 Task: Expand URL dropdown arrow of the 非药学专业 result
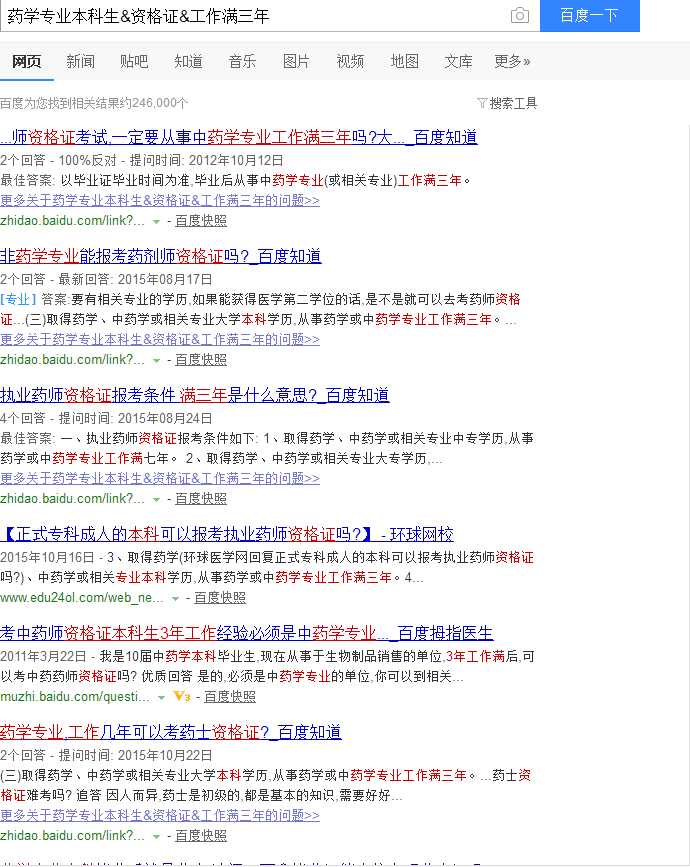(x=156, y=361)
